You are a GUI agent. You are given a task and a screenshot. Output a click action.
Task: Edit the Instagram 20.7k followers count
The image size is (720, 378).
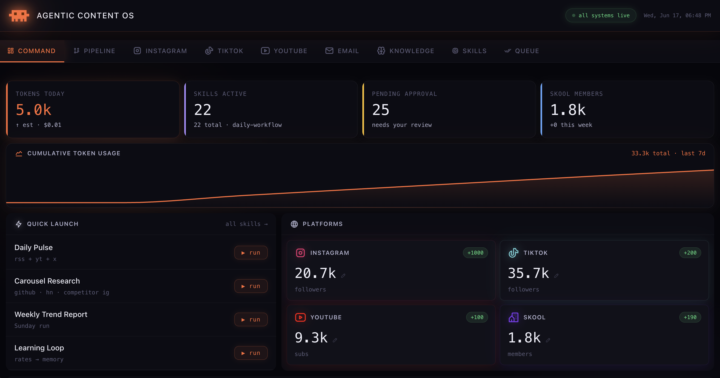(x=343, y=276)
